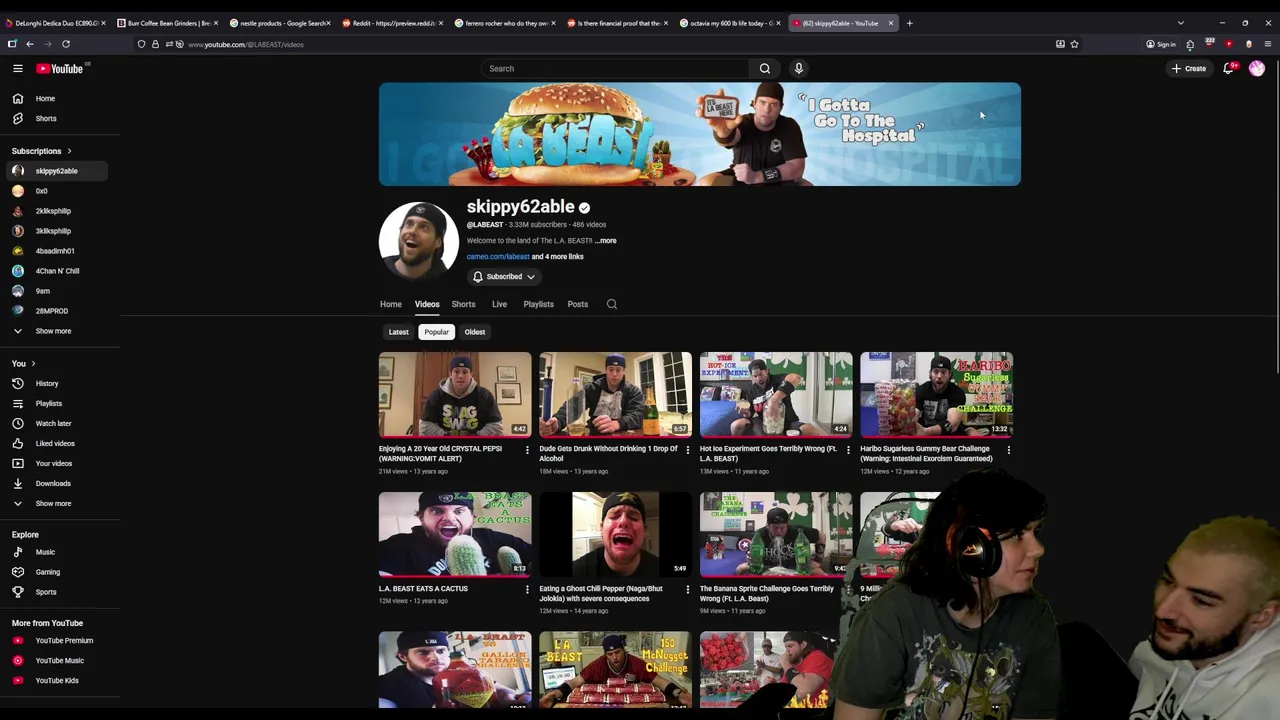Open the YouTube hamburger guide menu
Image resolution: width=1280 pixels, height=720 pixels.
click(x=18, y=68)
